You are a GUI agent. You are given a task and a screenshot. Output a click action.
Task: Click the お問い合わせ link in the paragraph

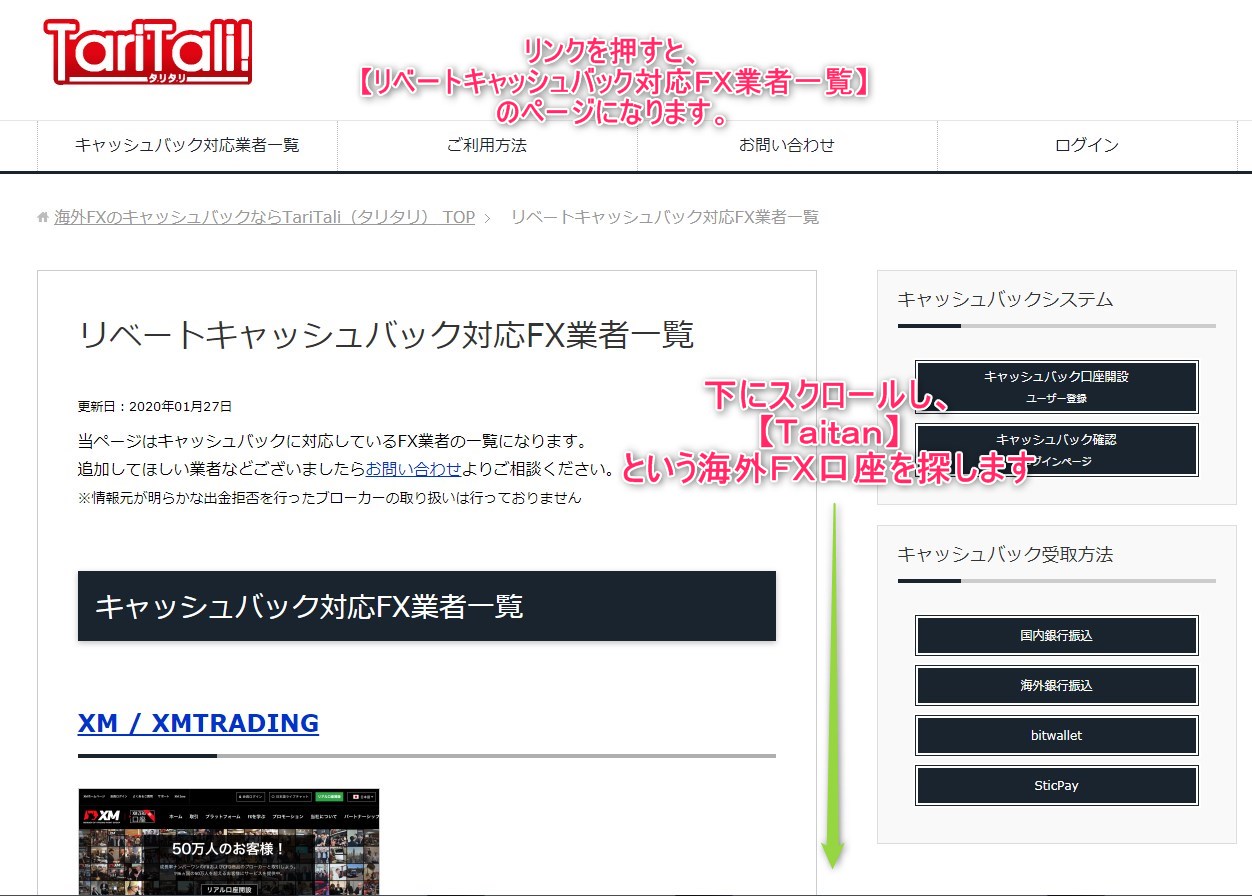[x=413, y=469]
